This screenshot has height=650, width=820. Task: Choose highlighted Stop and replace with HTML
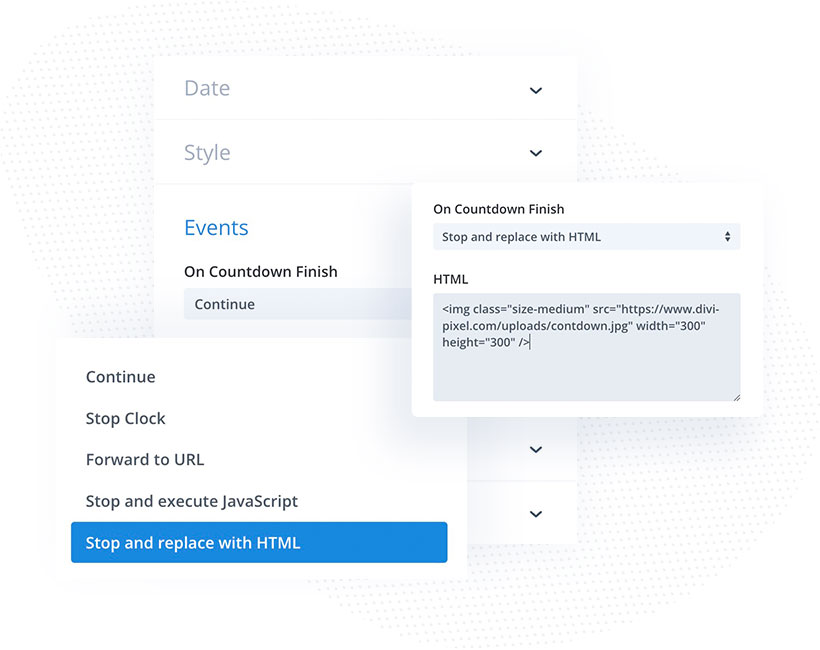pyautogui.click(x=259, y=542)
